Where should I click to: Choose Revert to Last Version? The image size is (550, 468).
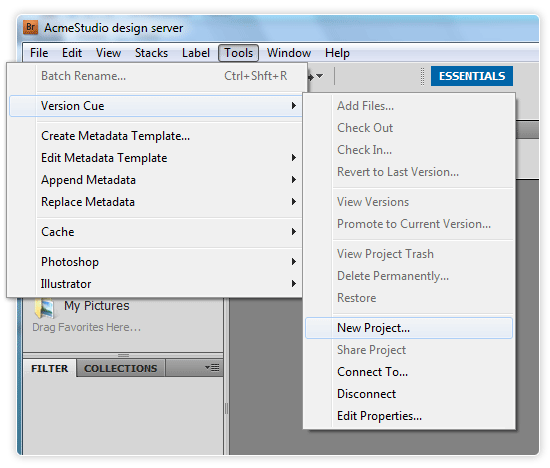click(x=409, y=172)
